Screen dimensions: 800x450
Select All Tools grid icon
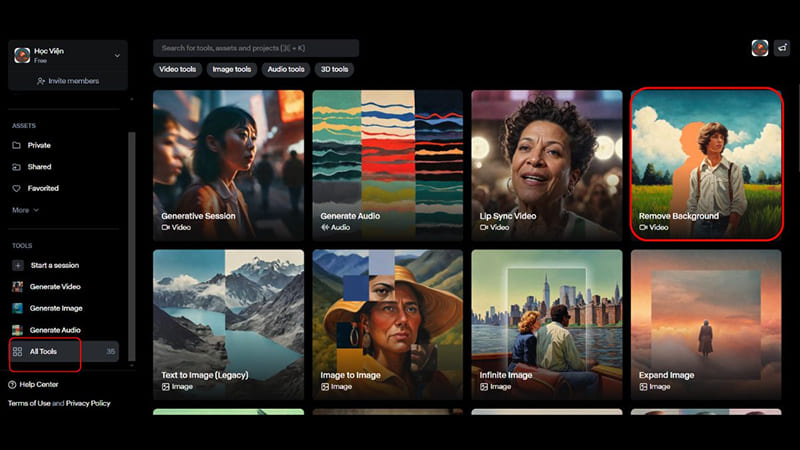point(18,352)
